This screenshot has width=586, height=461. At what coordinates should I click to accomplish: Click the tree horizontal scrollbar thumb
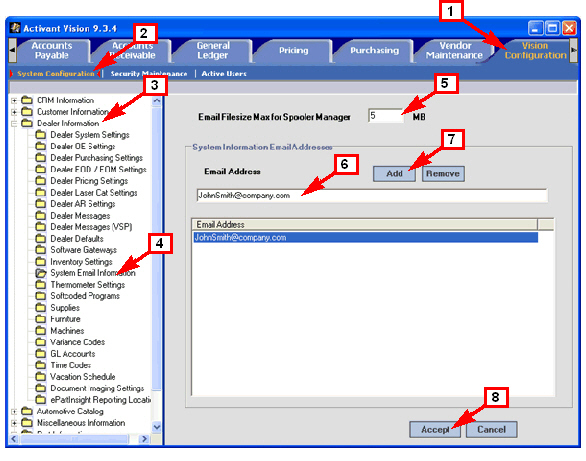(74, 439)
